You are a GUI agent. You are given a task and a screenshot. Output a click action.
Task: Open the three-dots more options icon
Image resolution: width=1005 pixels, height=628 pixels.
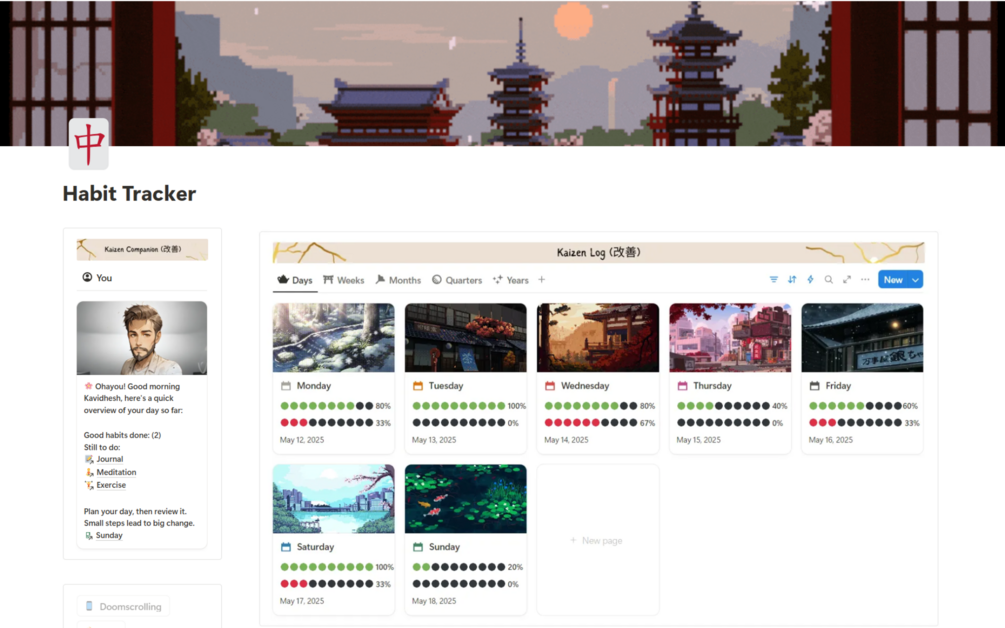[865, 279]
